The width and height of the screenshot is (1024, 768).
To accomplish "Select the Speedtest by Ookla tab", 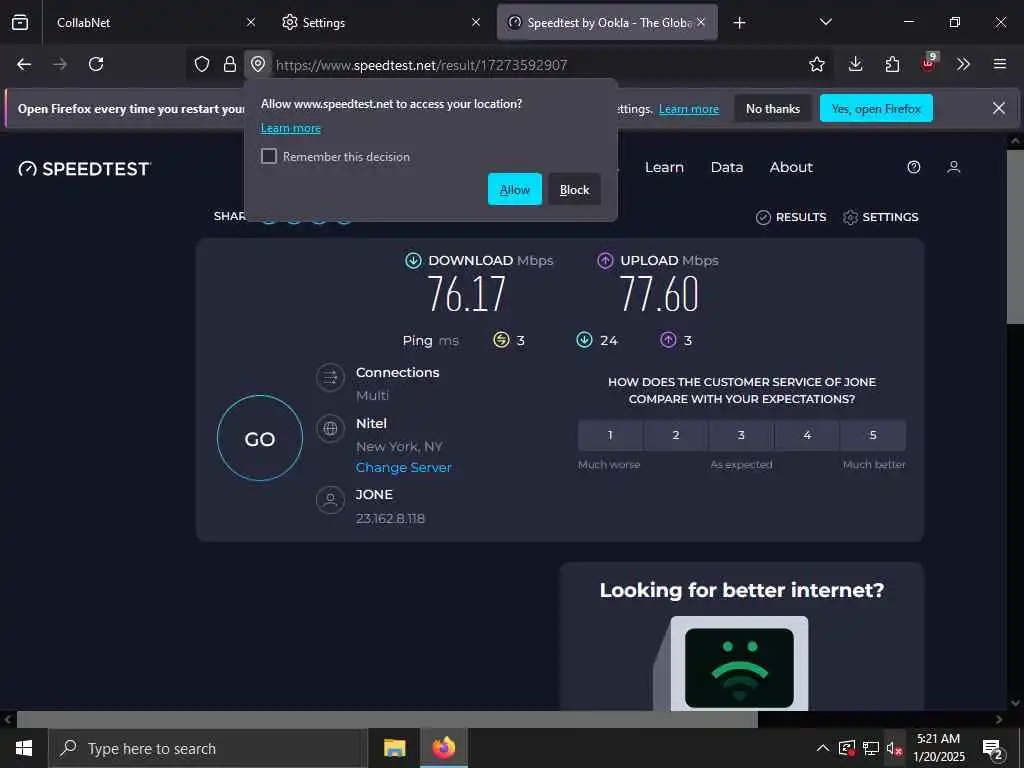I will click(607, 22).
